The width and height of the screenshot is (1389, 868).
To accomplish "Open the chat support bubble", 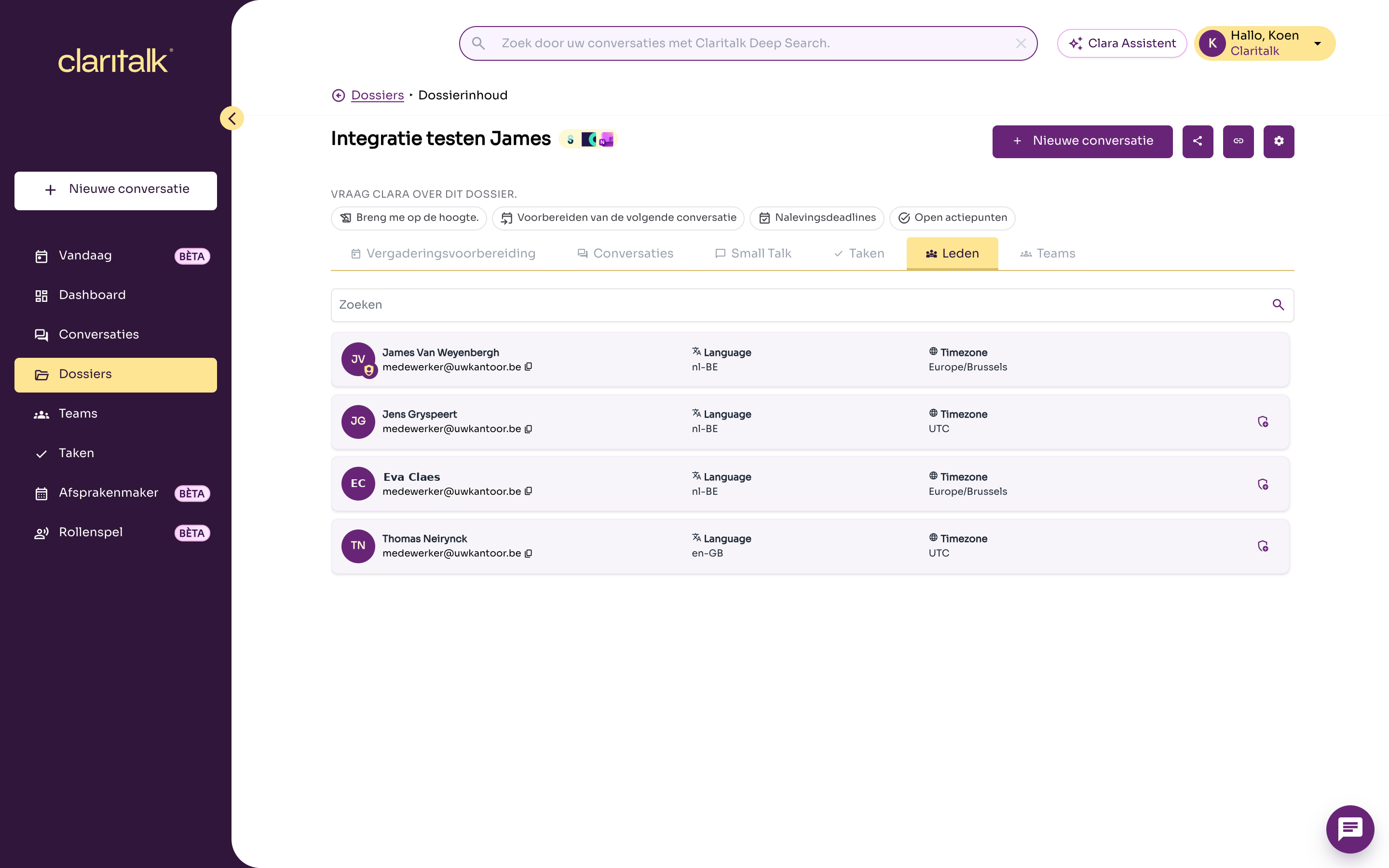I will pyautogui.click(x=1350, y=829).
